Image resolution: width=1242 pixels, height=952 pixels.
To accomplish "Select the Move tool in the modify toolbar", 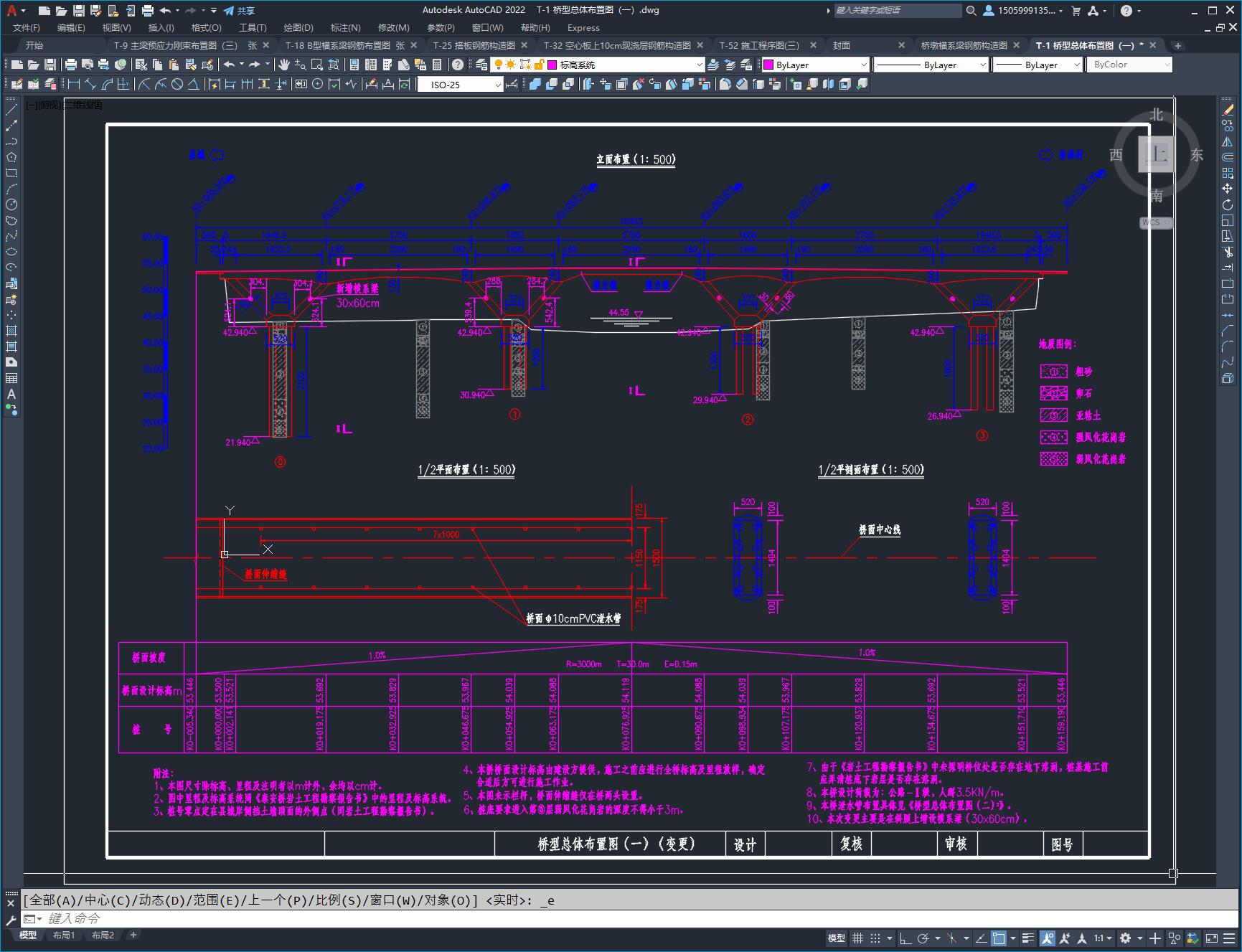I will [1228, 189].
